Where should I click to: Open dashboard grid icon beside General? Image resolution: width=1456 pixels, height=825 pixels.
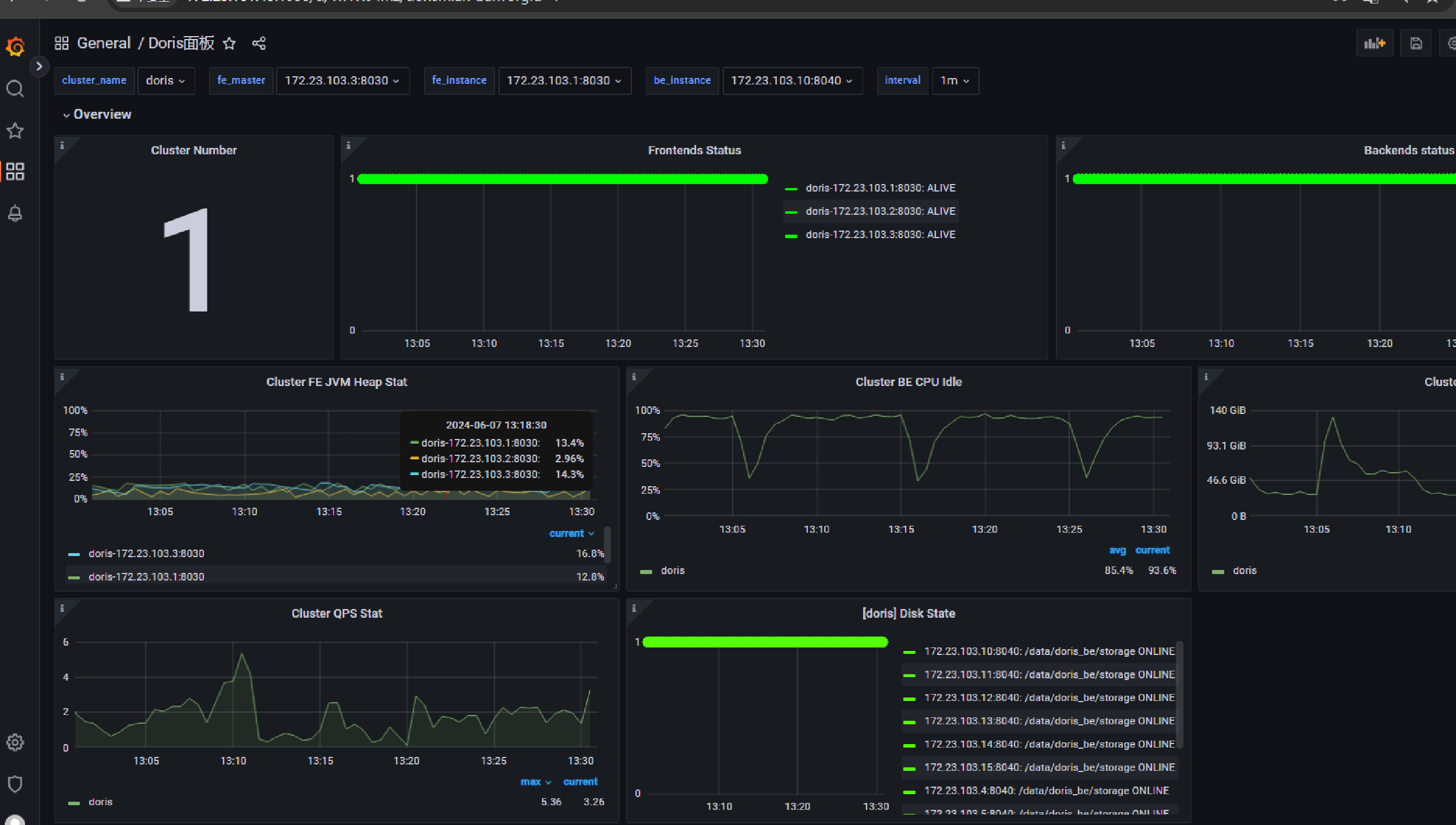click(62, 43)
